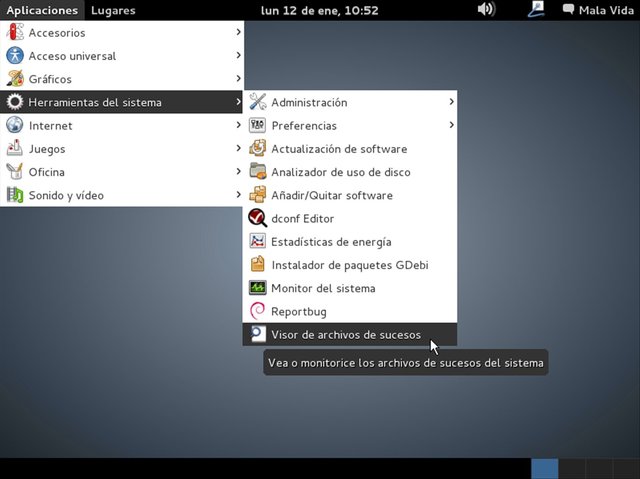Click the text "Sonido y vídeo"
This screenshot has height=479, width=640.
pos(66,196)
